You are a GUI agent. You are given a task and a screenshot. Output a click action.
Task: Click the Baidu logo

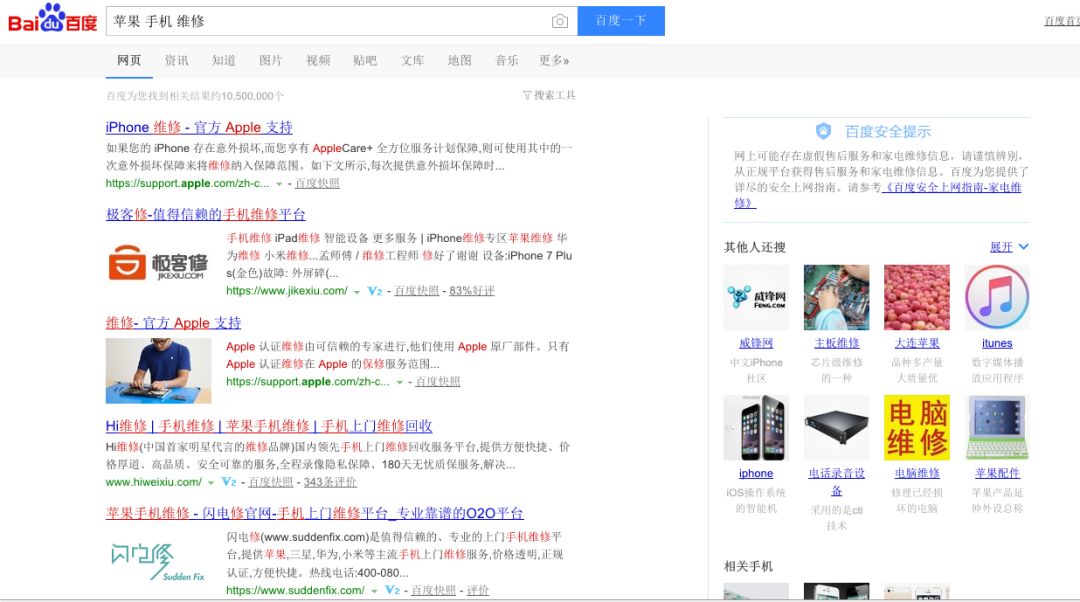(52, 20)
